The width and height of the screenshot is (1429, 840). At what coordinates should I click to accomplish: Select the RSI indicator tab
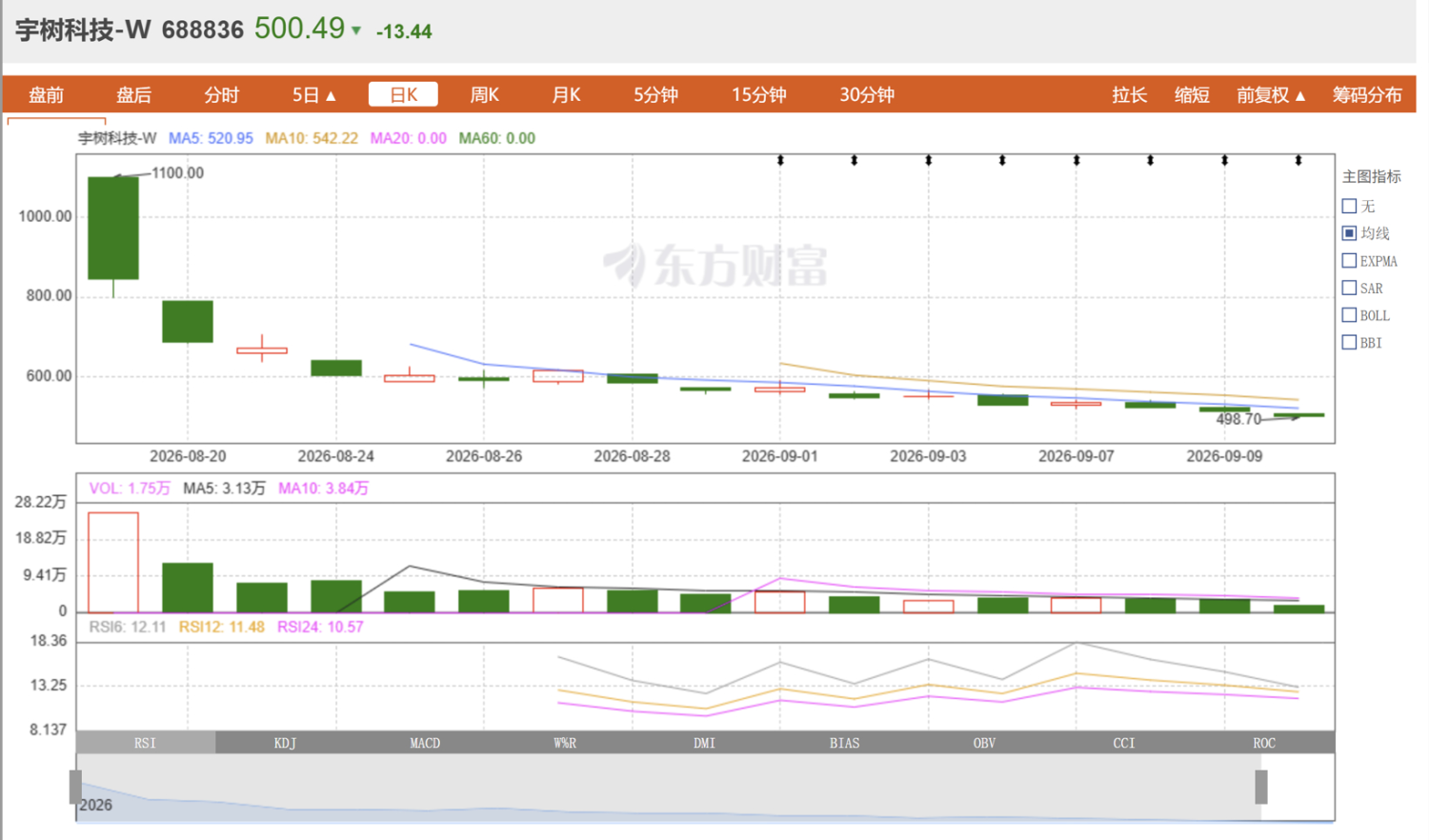[x=146, y=743]
